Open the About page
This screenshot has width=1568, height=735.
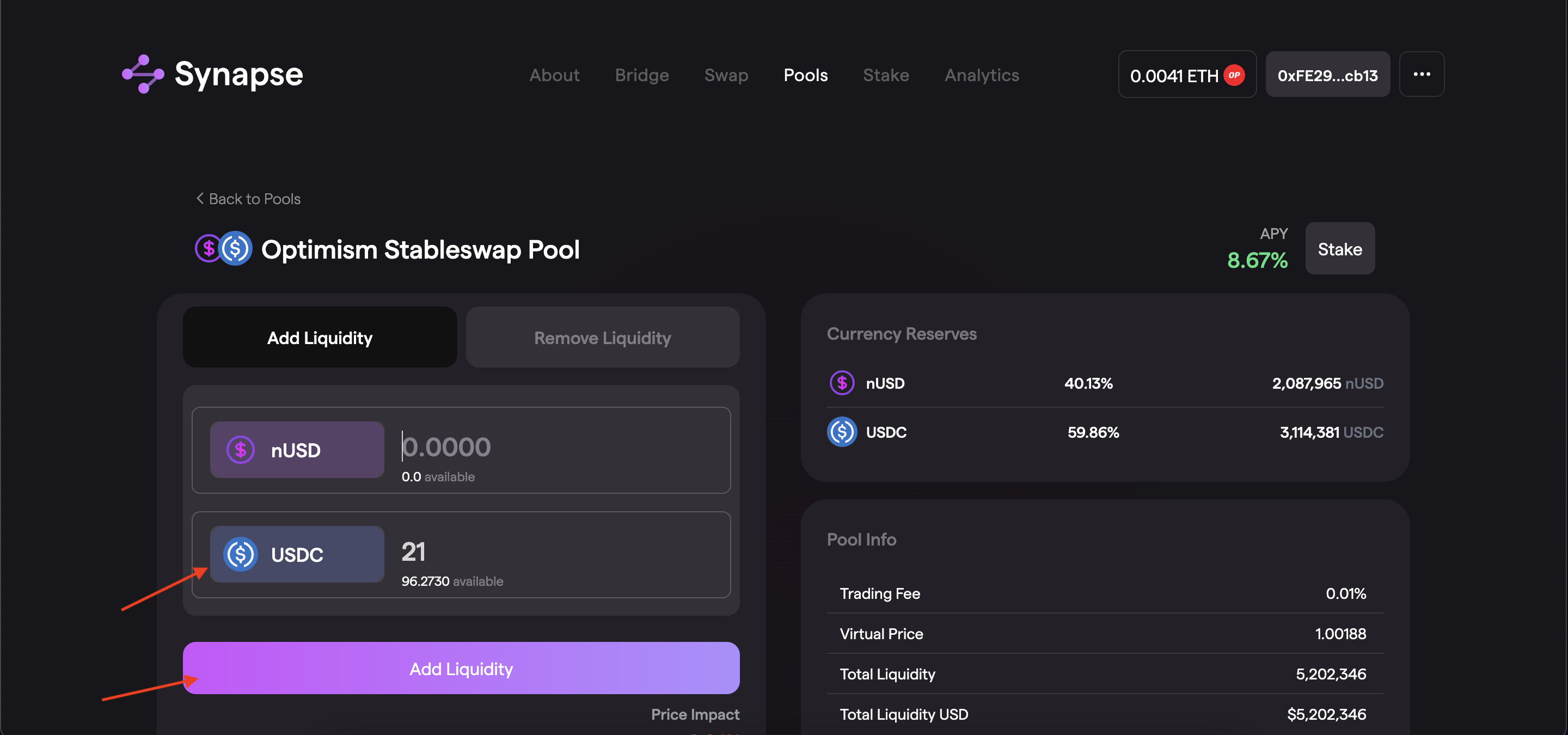pyautogui.click(x=554, y=75)
